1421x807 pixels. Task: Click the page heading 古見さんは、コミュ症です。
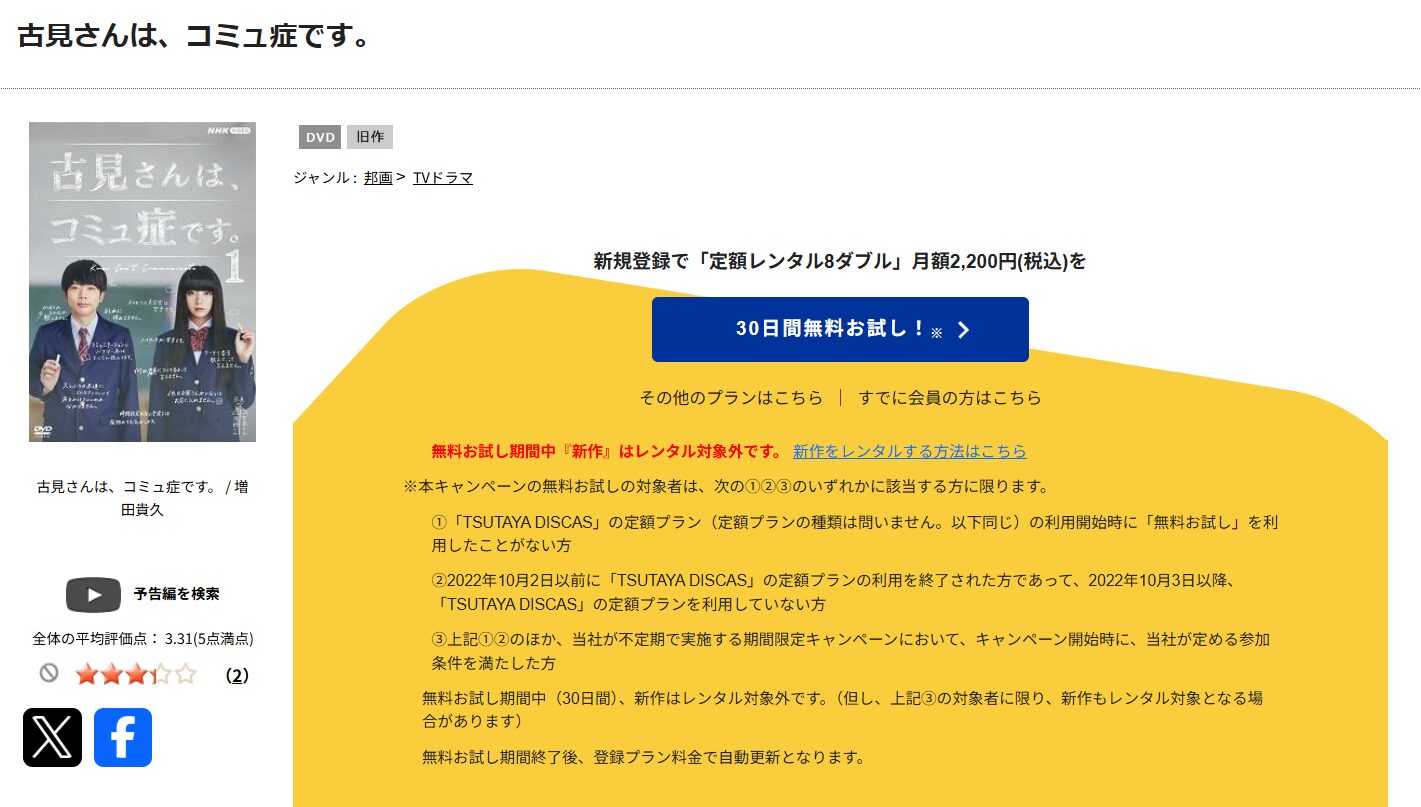(x=195, y=36)
